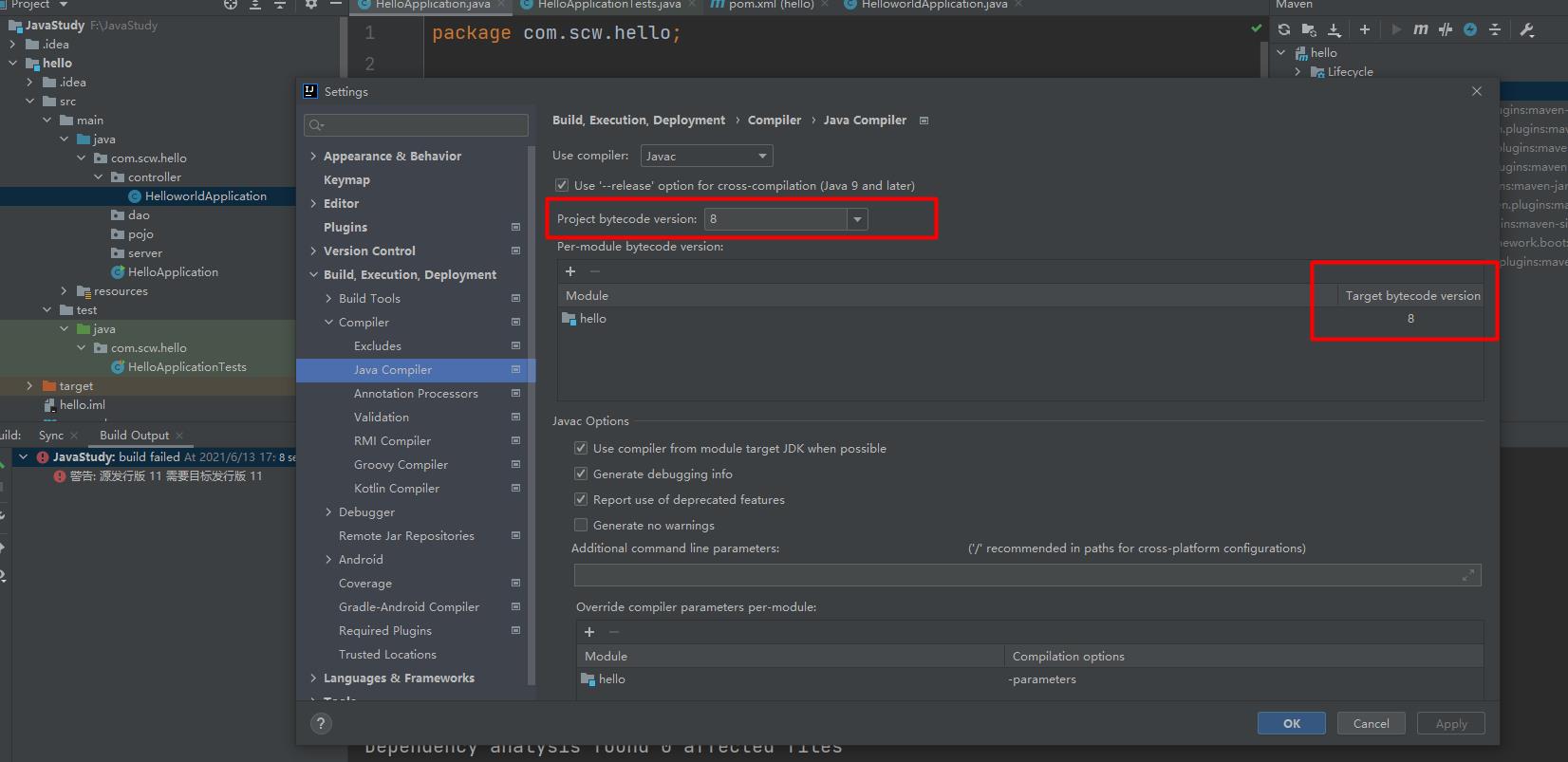
Task: Expand the target folder in Project tree
Action: click(29, 385)
